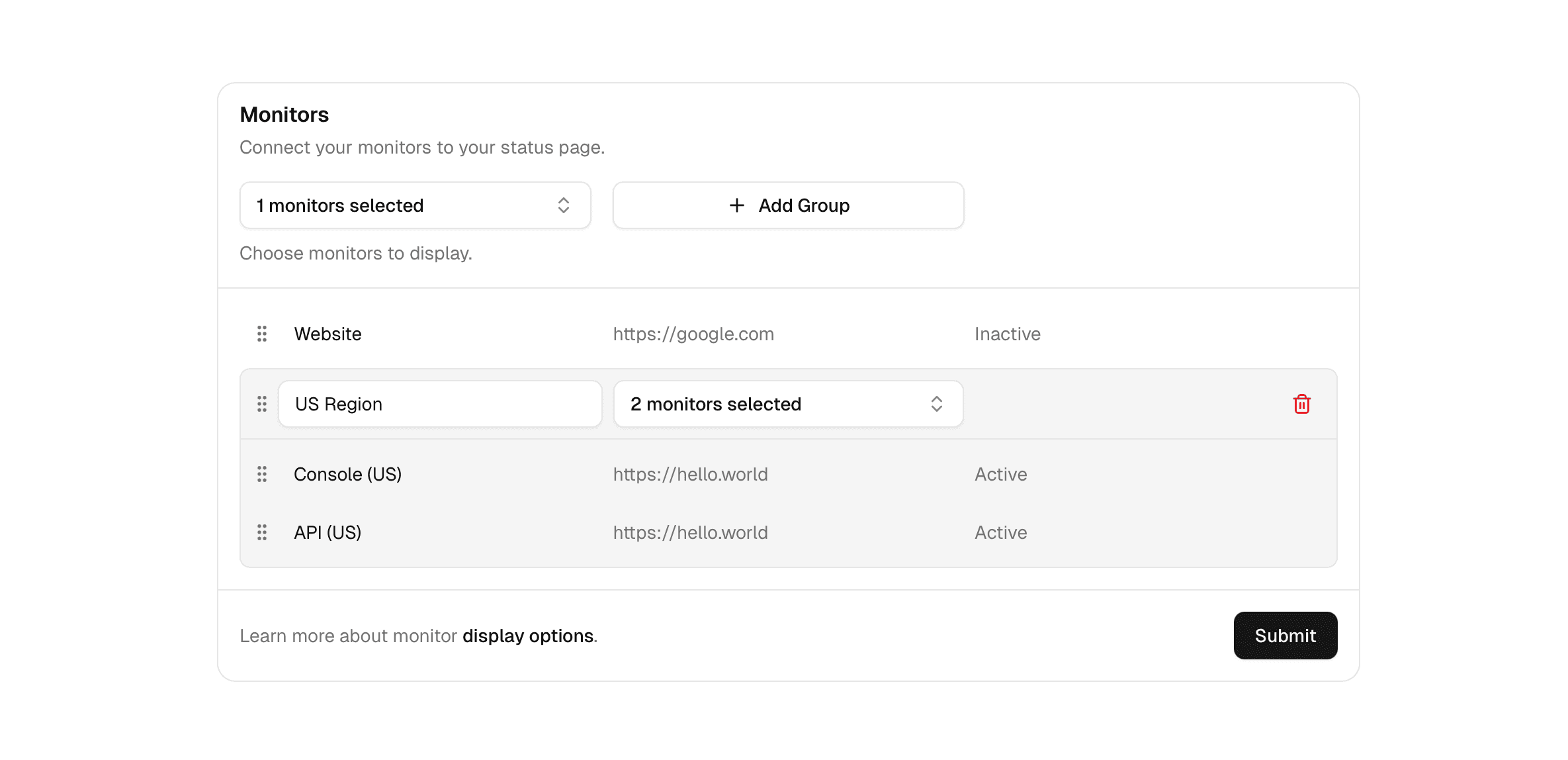This screenshot has height=760, width=1568.
Task: Click drag handle of US Region group
Action: [x=262, y=404]
